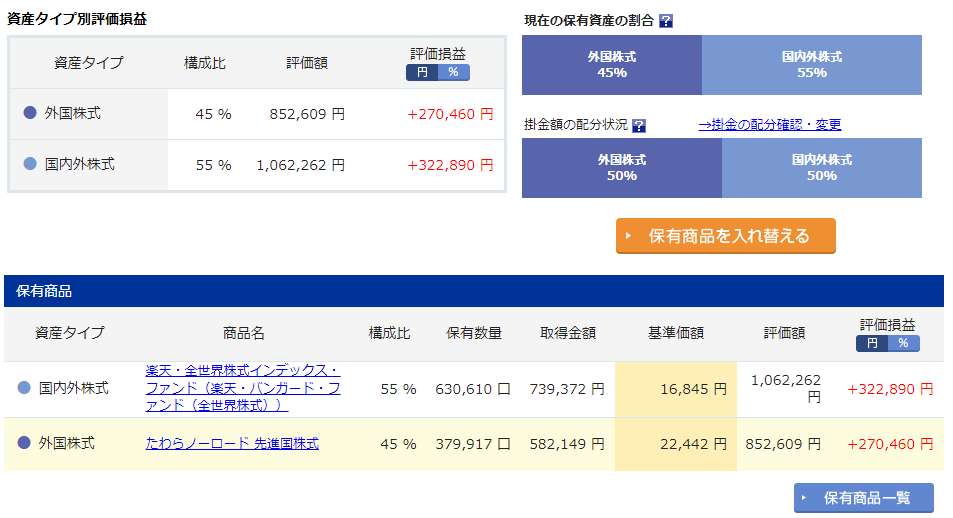This screenshot has height=518, width=953.
Task: Open help icon beside 掛金額の配分状況
Action: pos(639,126)
